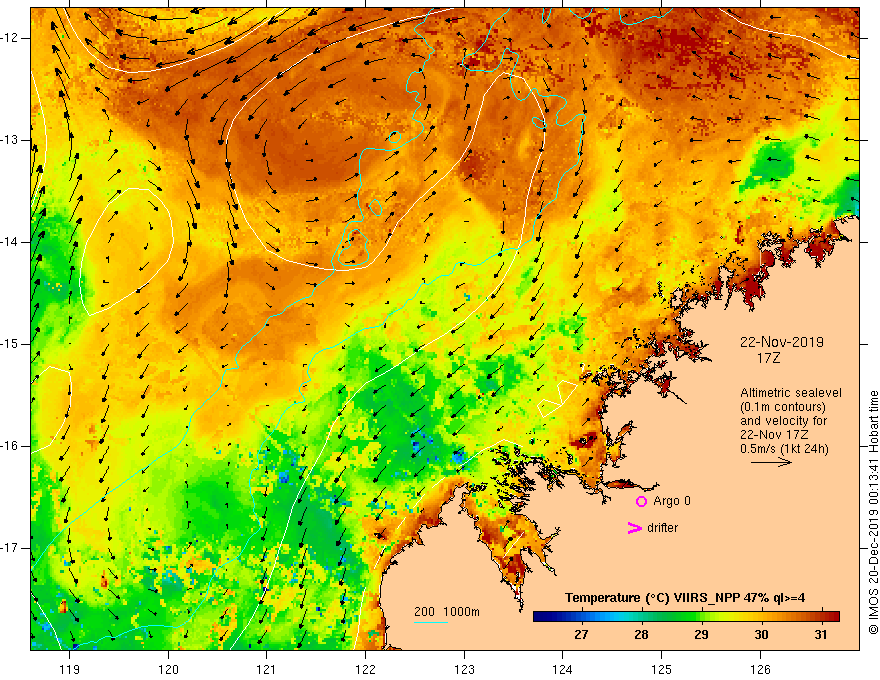Click the 'drifter' legend label
The height and width of the screenshot is (680, 880).
[662, 528]
